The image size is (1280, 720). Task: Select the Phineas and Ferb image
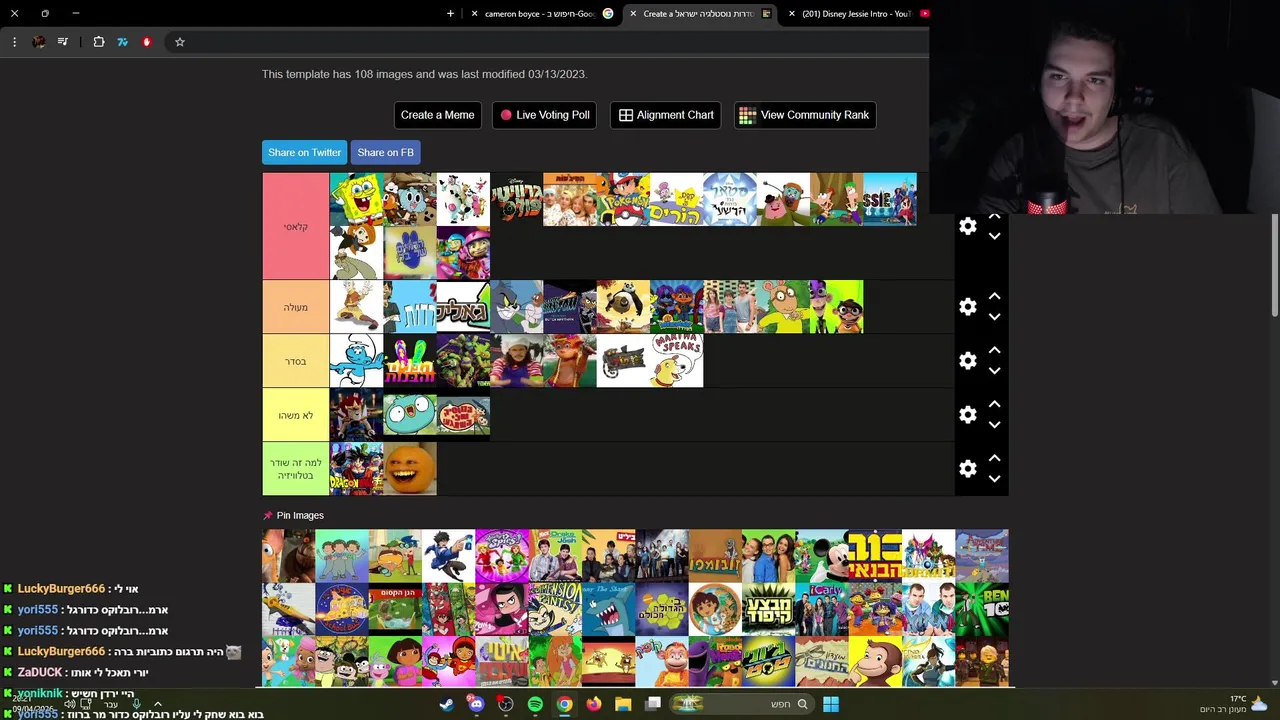click(x=836, y=199)
